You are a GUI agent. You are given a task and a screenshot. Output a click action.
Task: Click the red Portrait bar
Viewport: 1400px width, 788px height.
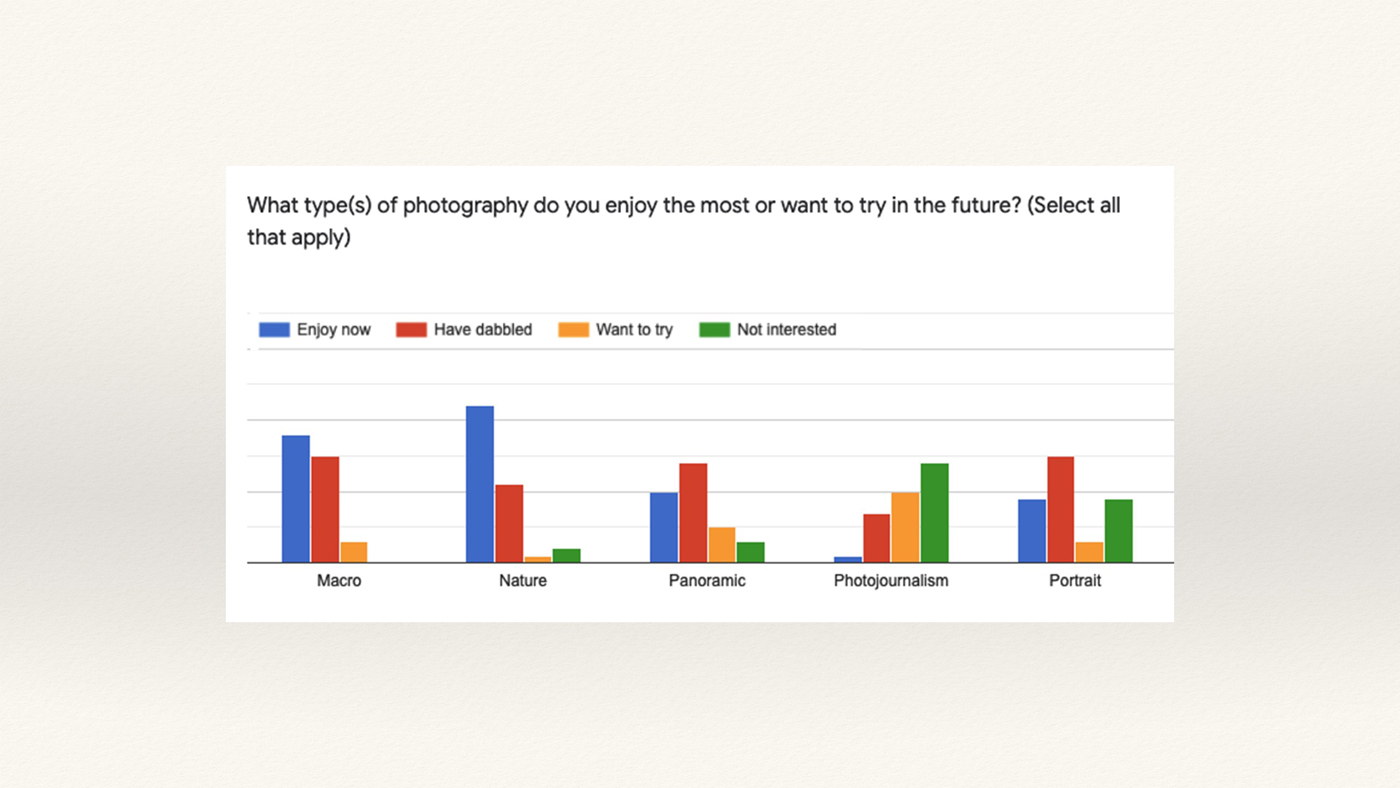pos(1061,510)
